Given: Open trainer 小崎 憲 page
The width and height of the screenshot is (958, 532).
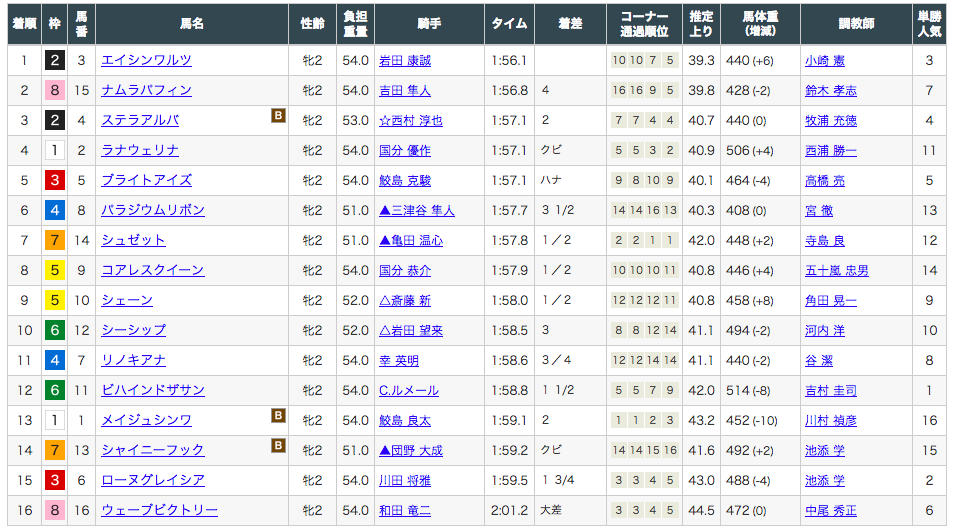Looking at the screenshot, I should (x=825, y=60).
